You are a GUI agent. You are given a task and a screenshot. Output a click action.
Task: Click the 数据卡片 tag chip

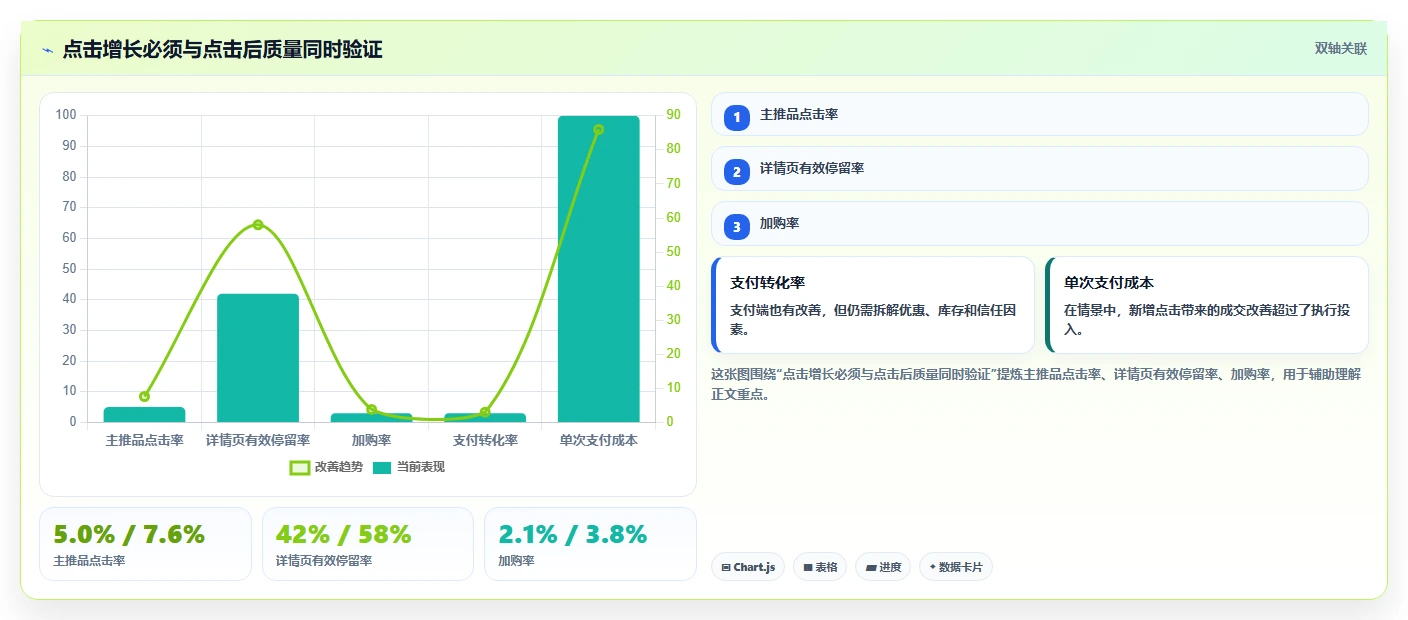(x=956, y=567)
